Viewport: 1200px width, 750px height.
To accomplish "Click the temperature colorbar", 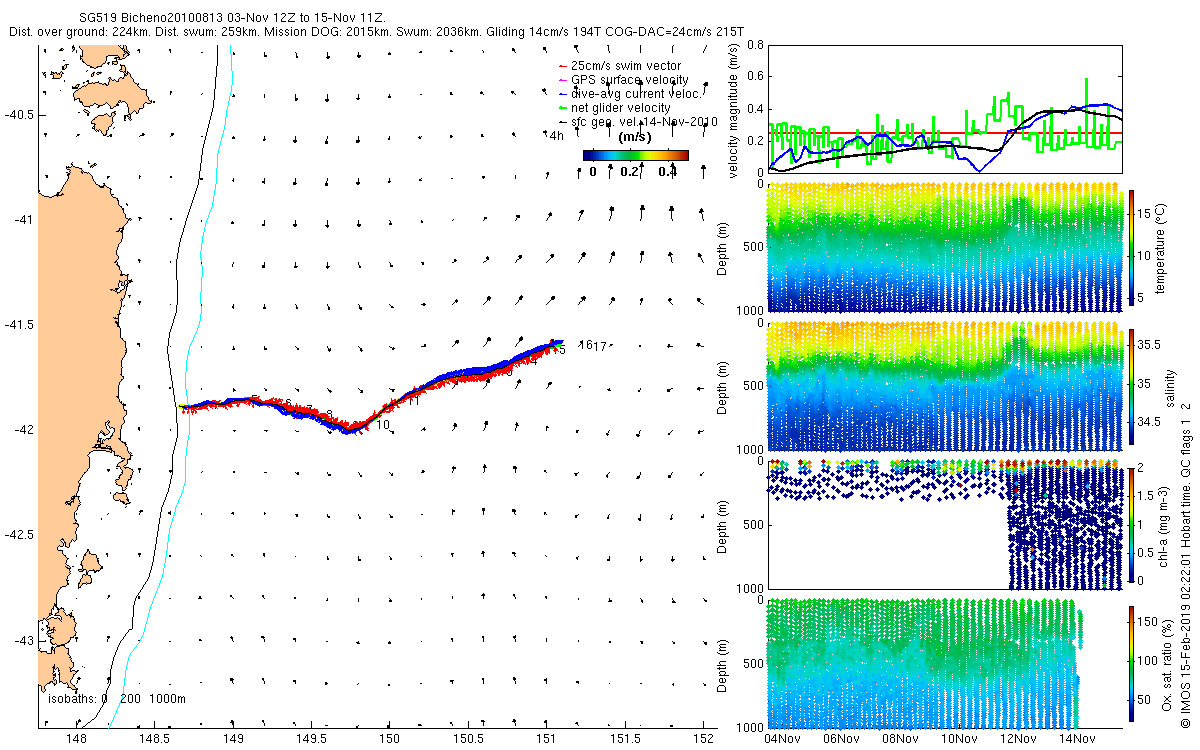I will point(1132,246).
